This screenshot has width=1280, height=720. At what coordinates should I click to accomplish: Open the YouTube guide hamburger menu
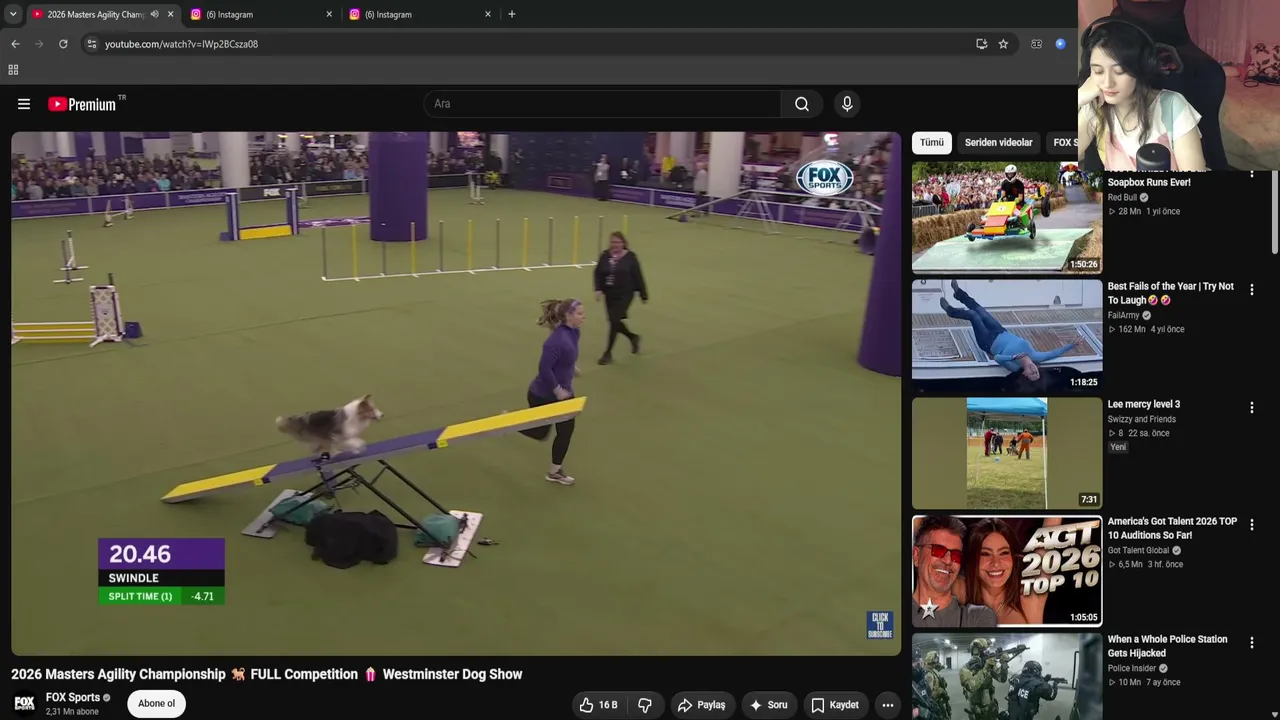tap(24, 104)
